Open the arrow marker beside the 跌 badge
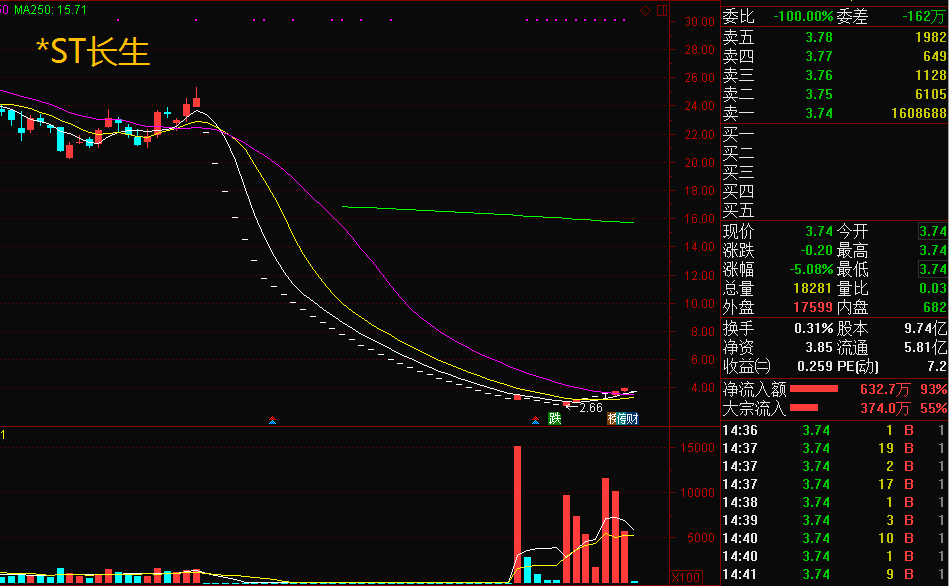The height and width of the screenshot is (586, 950). 536,419
